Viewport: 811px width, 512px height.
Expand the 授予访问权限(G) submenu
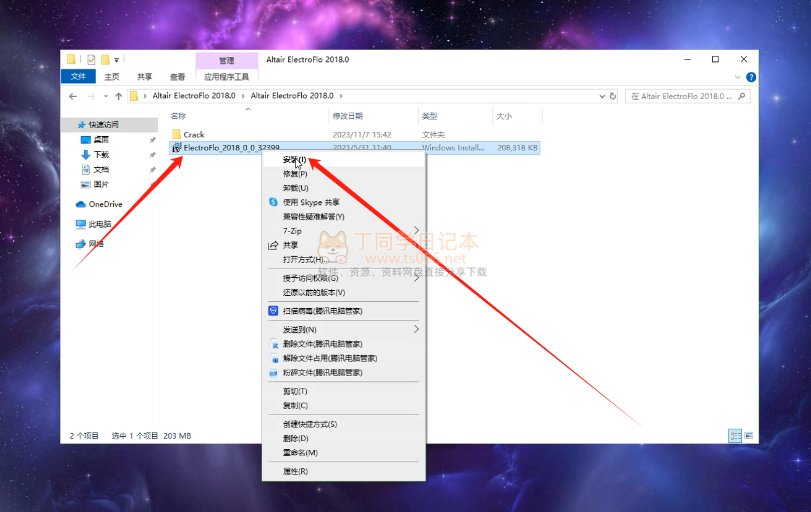coord(416,278)
